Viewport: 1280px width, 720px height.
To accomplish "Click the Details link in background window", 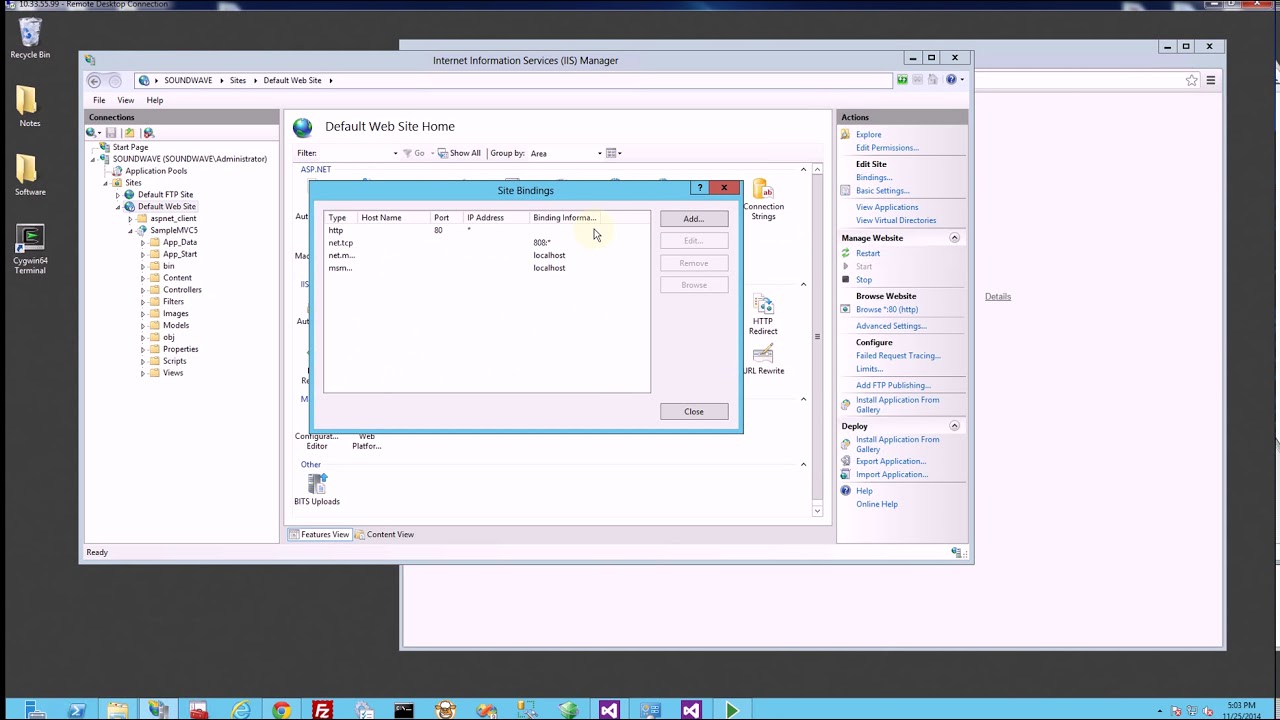I will click(x=998, y=297).
